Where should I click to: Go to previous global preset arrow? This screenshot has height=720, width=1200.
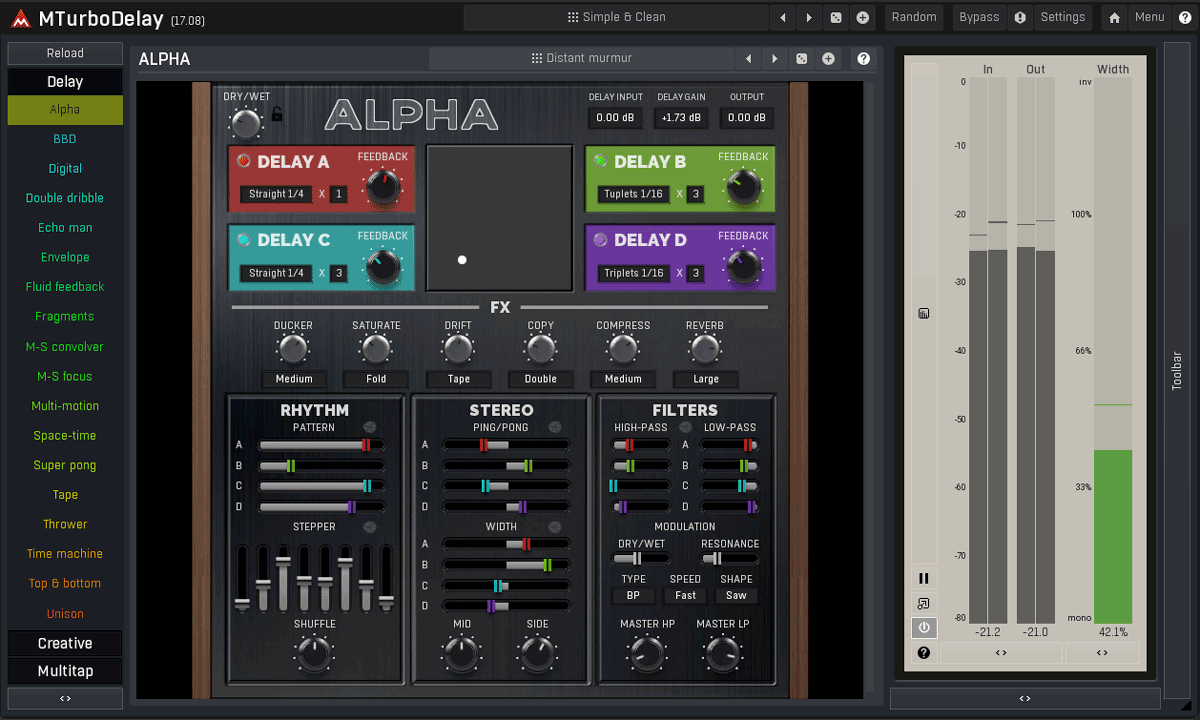pyautogui.click(x=783, y=17)
